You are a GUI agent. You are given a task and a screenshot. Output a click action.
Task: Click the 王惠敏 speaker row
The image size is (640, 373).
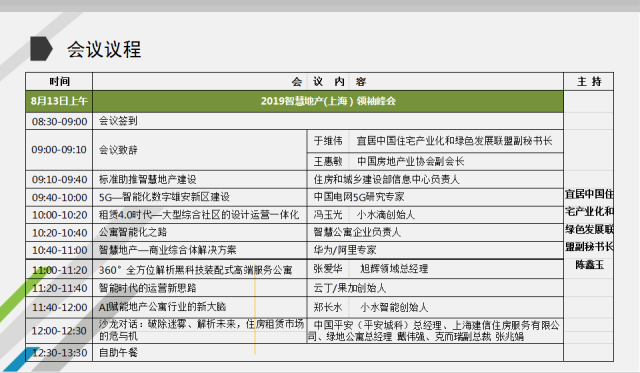[435, 162]
